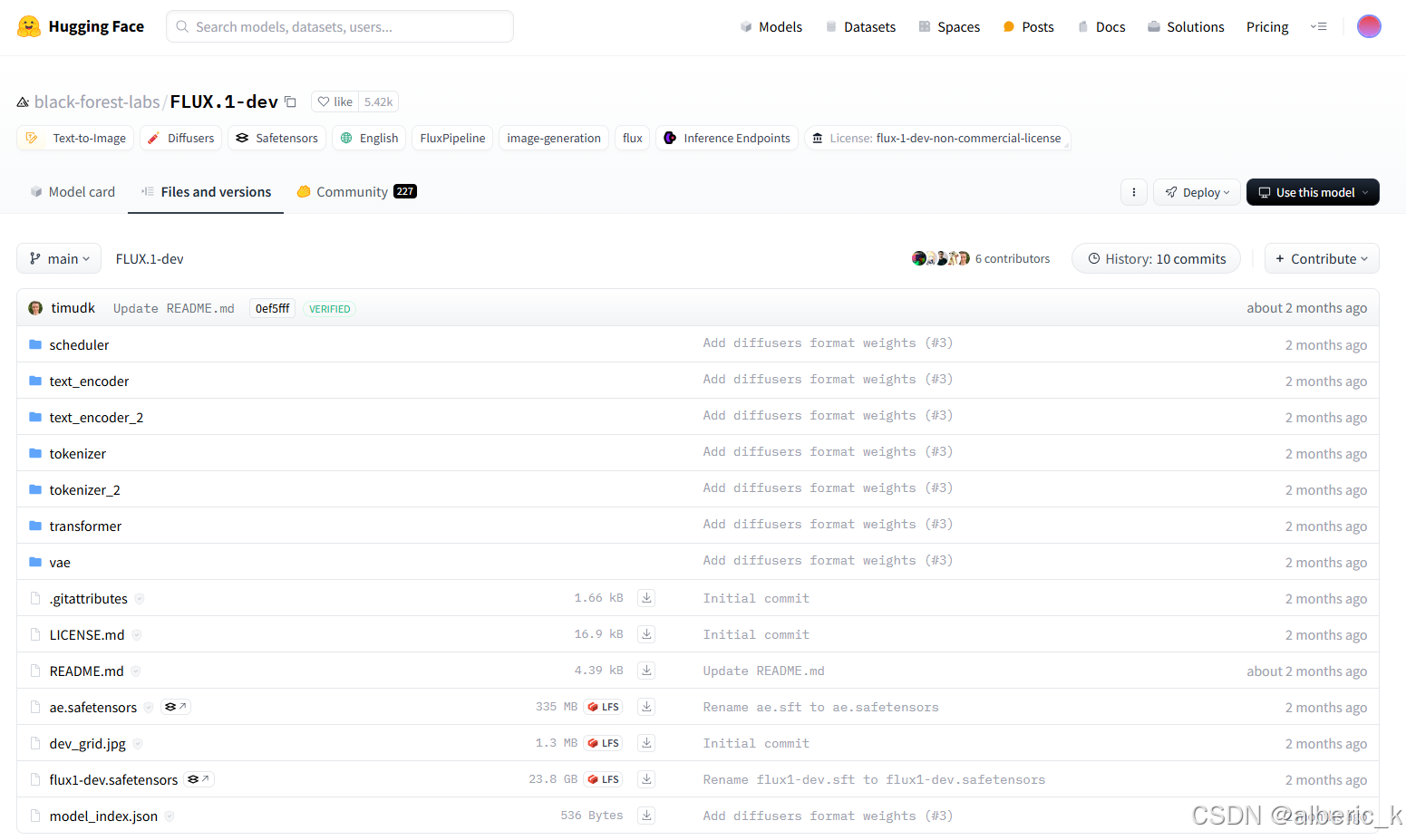Open the vae folder
The width and height of the screenshot is (1406, 840).
click(x=60, y=562)
